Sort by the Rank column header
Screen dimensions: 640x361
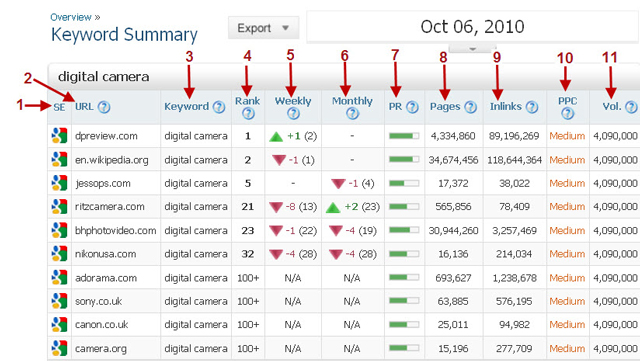click(x=247, y=101)
